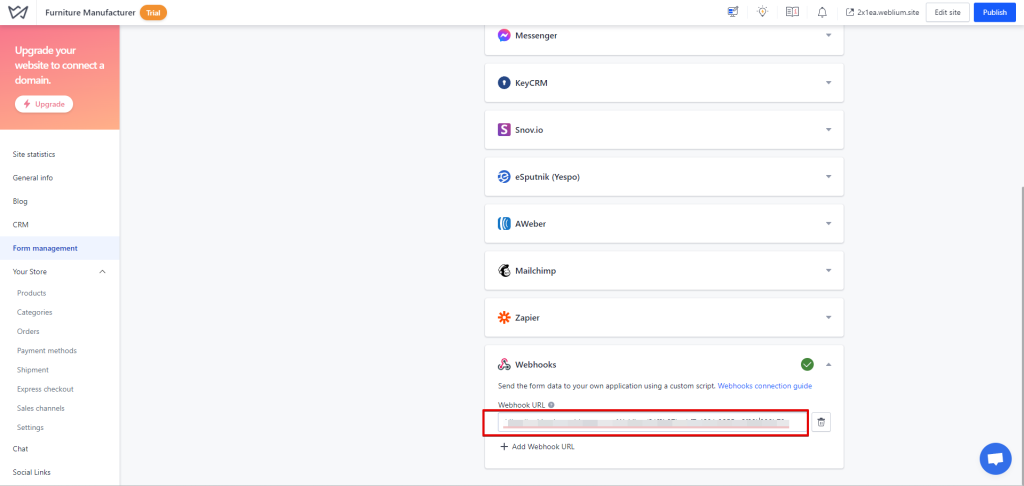Screen dimensions: 1024x486
Task: Click the Webhook URL info icon
Action: [551, 405]
